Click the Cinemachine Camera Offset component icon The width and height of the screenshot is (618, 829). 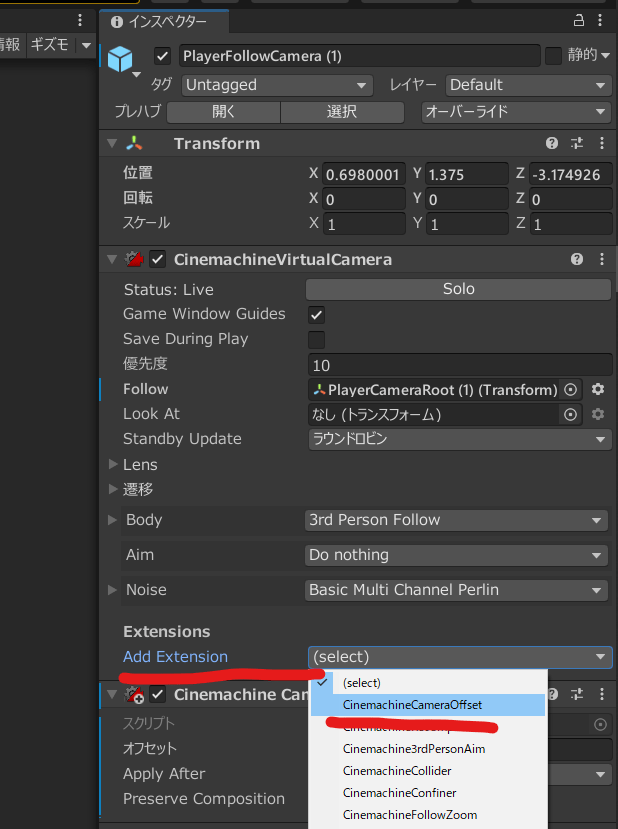[x=134, y=694]
